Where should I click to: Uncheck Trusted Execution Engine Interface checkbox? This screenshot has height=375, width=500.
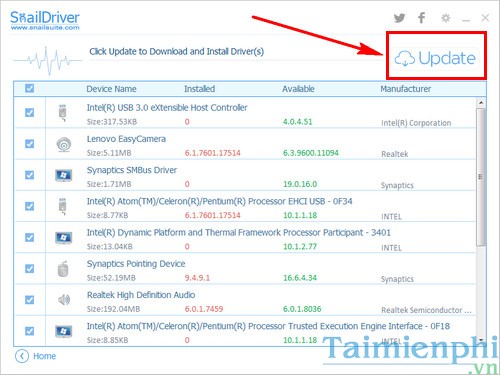(x=29, y=331)
